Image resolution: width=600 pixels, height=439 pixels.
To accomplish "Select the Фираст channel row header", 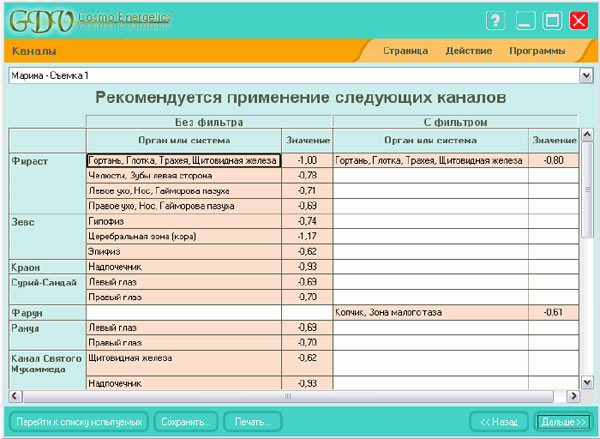I will click(x=47, y=183).
